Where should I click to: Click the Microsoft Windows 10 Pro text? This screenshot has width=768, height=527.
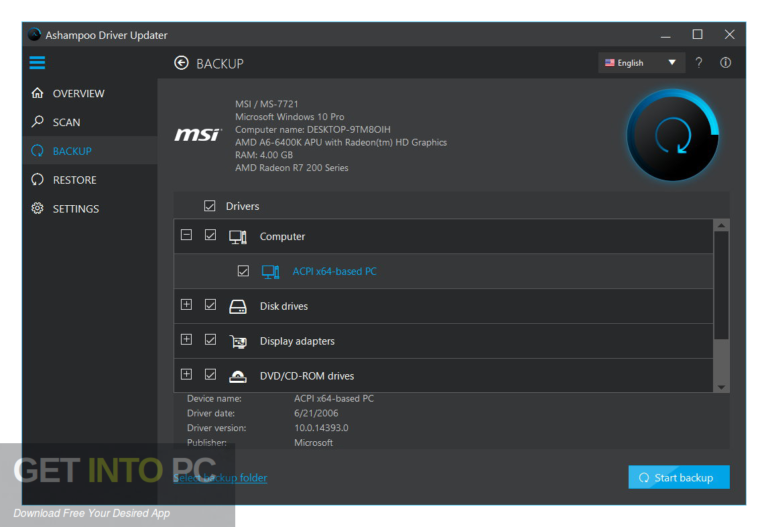coord(289,117)
